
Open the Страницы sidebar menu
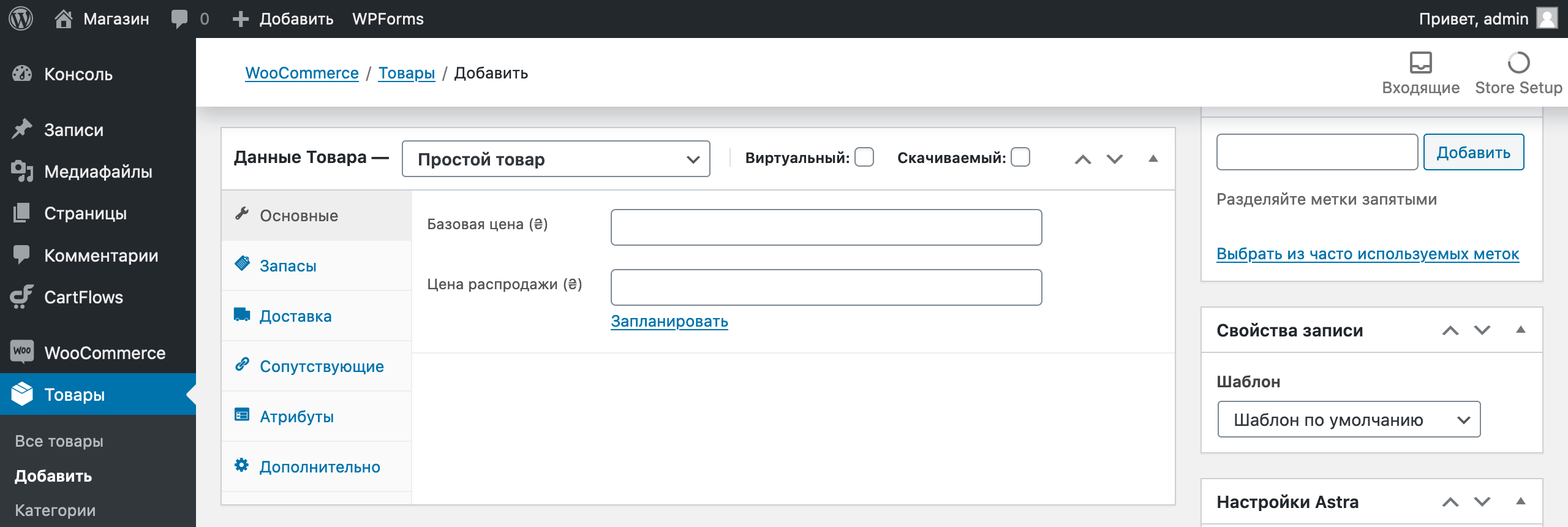tap(98, 213)
